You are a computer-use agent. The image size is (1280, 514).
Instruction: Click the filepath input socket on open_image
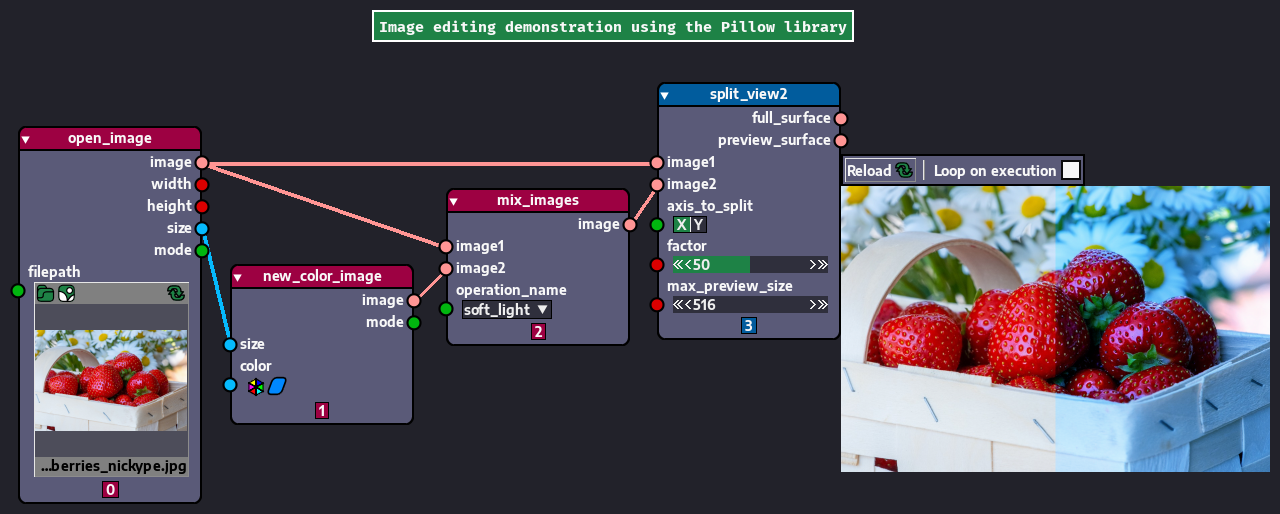point(18,291)
